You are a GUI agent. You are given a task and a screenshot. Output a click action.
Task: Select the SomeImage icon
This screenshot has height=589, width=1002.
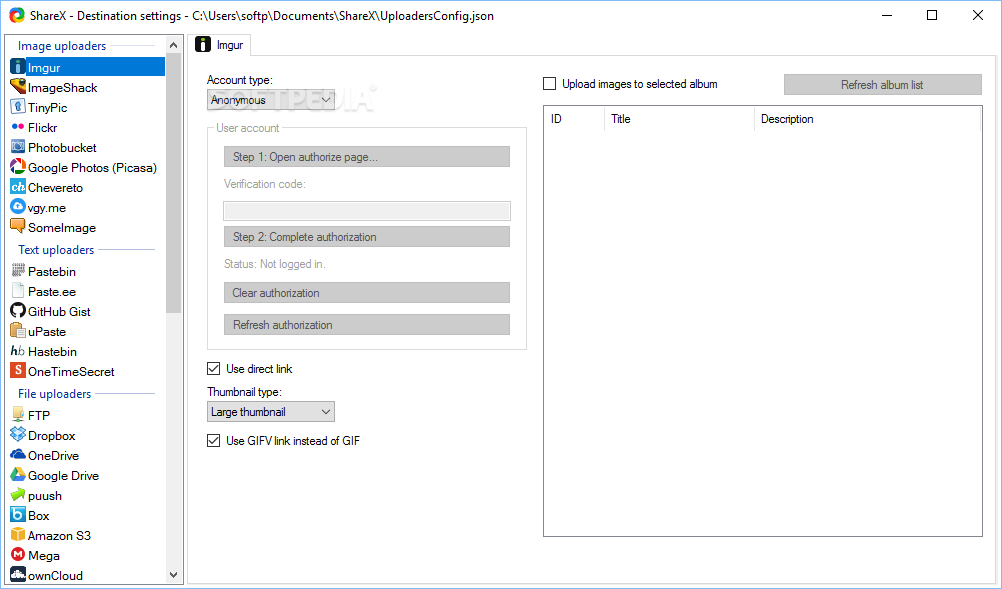point(18,227)
